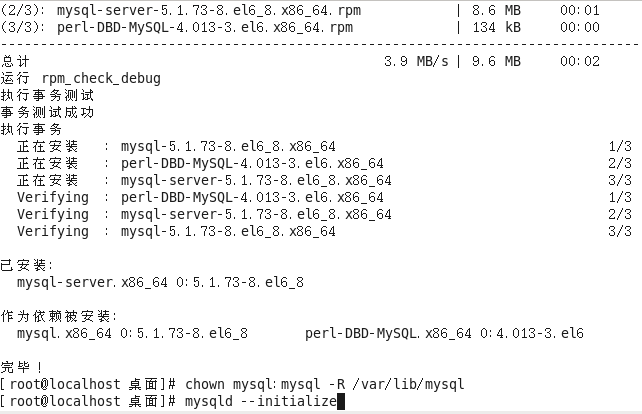The width and height of the screenshot is (642, 414).
Task: Click the 事务测试成功 output line
Action: coord(47,112)
